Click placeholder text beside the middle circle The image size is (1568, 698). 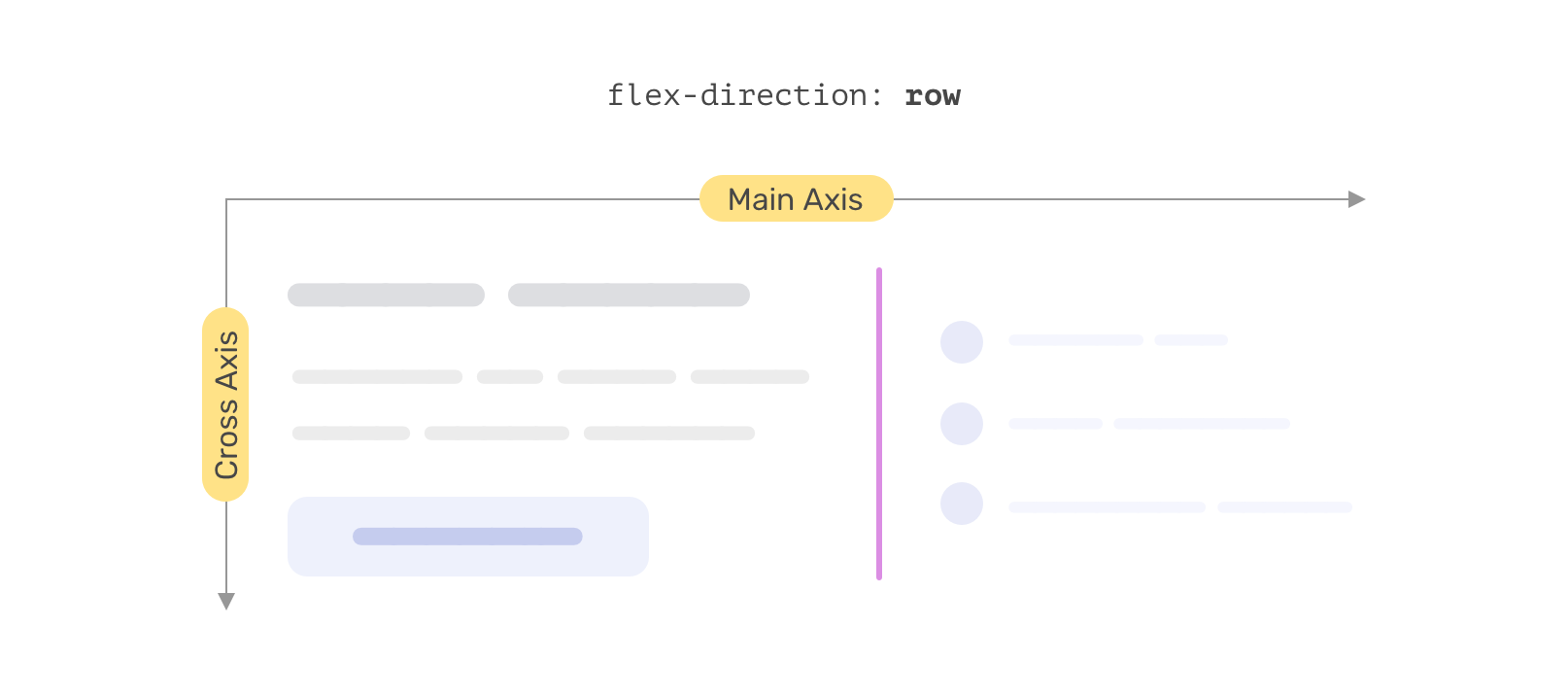(1056, 424)
